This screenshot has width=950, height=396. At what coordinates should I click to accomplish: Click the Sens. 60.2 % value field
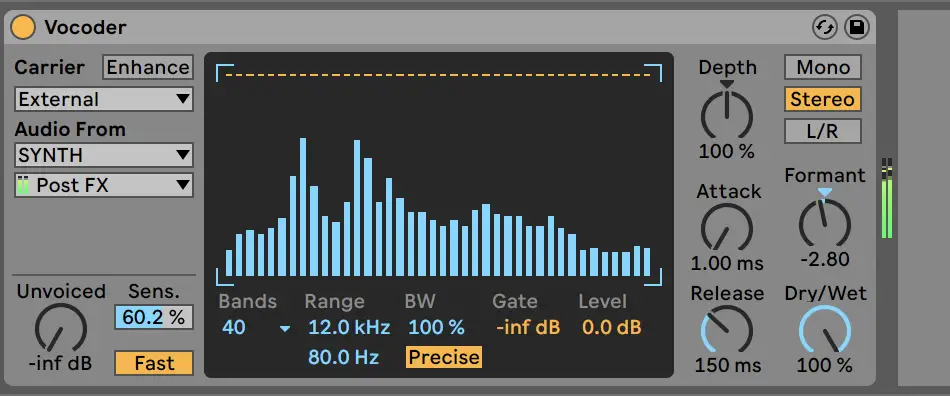pos(154,317)
